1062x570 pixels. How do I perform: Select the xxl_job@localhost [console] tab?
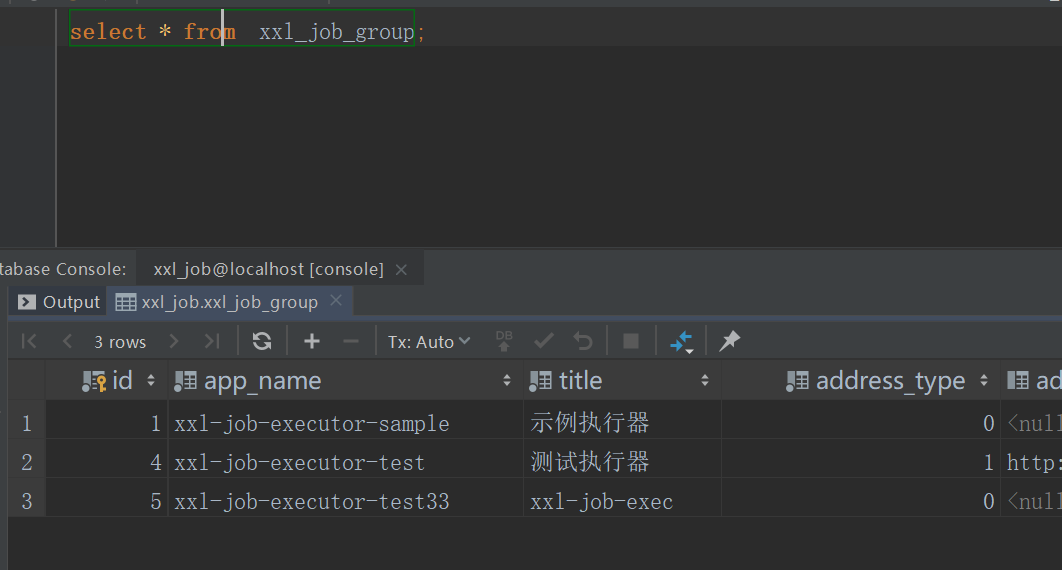pyautogui.click(x=268, y=269)
